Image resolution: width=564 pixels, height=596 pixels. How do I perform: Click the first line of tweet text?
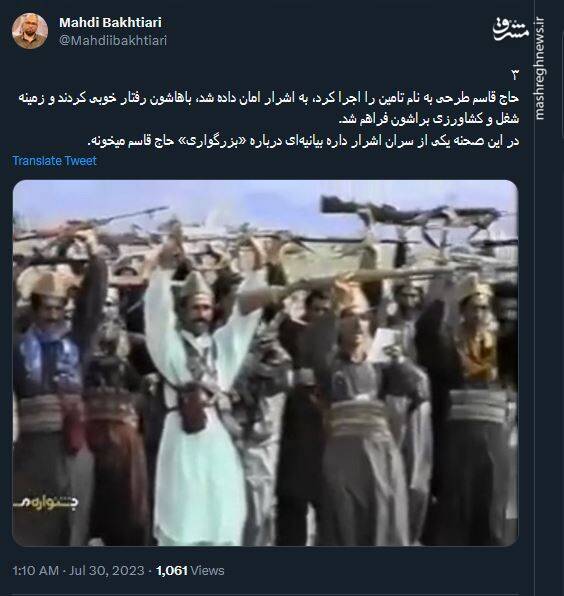point(269,98)
